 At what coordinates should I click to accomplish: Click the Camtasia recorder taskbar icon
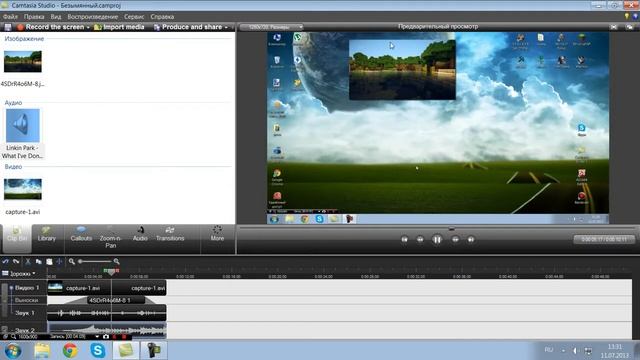click(153, 351)
